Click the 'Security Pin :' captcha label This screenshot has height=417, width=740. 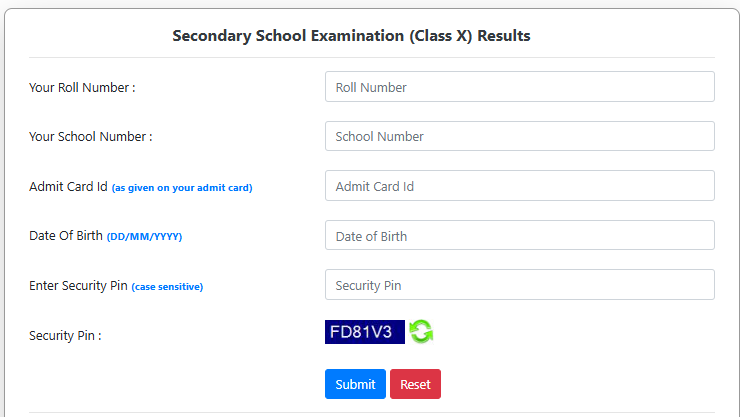pos(65,336)
